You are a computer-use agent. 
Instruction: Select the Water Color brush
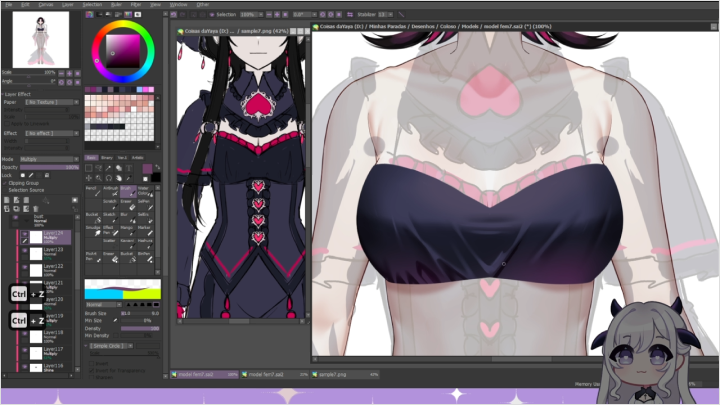point(145,191)
